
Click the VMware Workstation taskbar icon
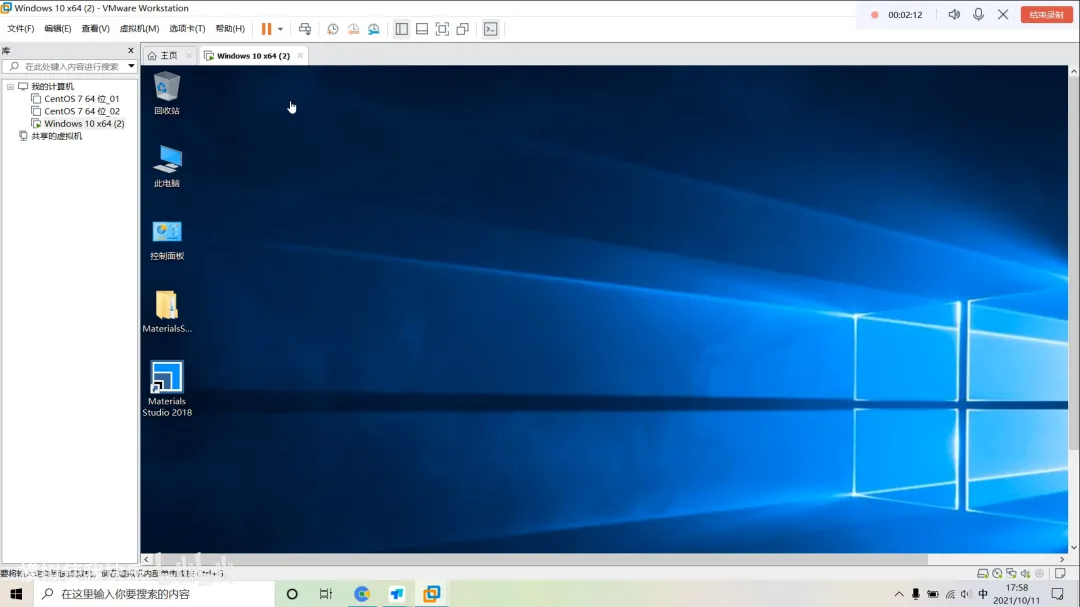[432, 594]
